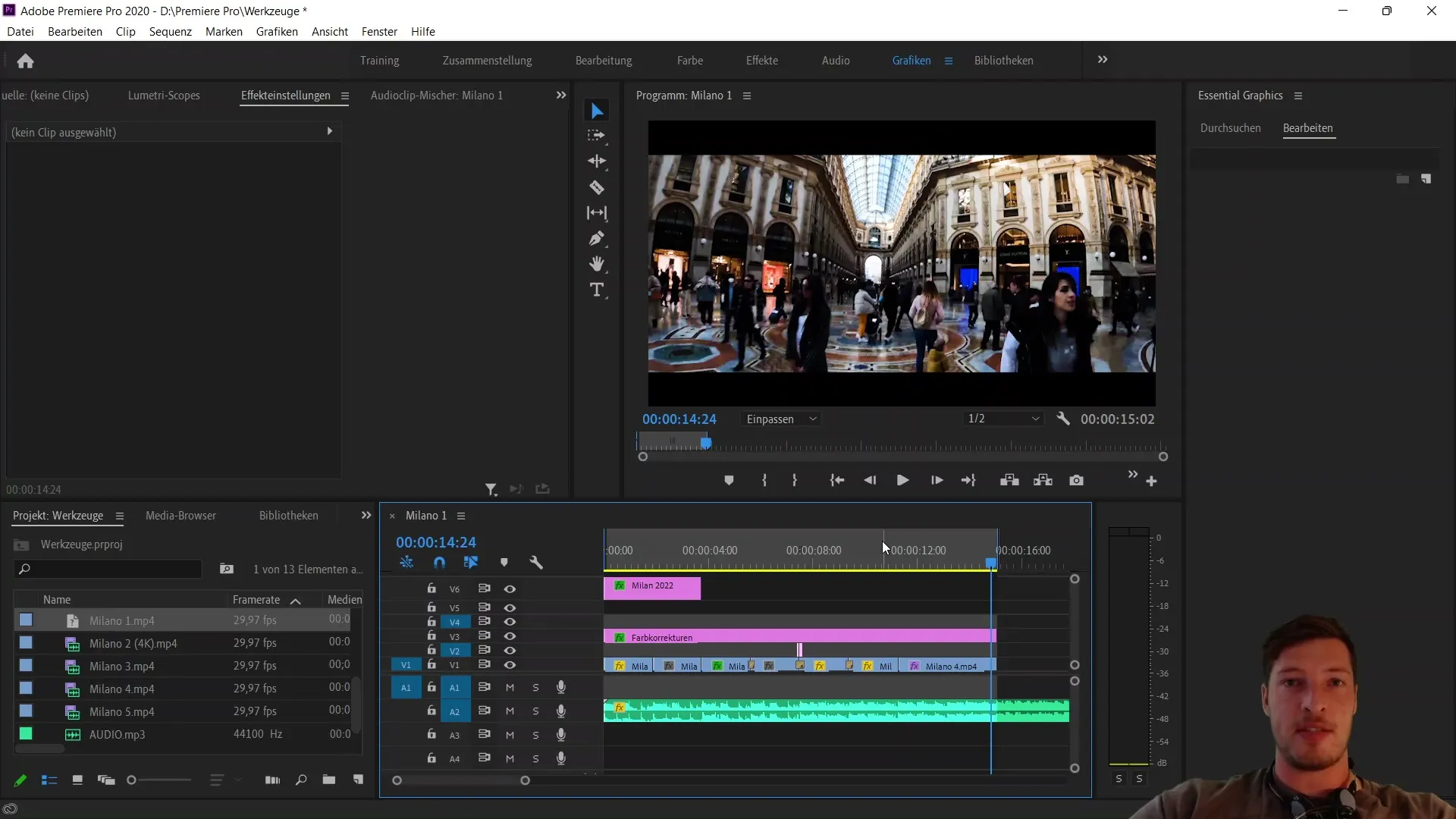Select the Ripple Edit tool

click(597, 162)
